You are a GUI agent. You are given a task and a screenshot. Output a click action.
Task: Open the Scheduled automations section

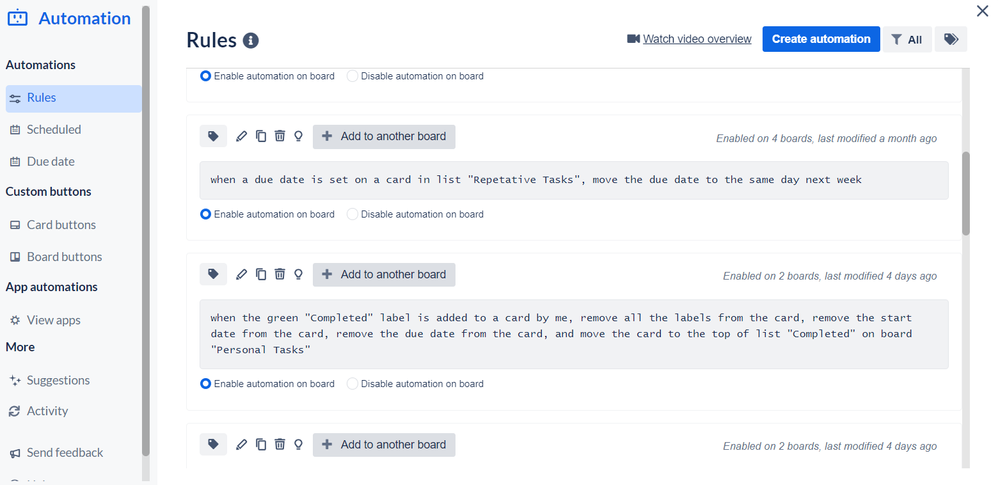[53, 129]
